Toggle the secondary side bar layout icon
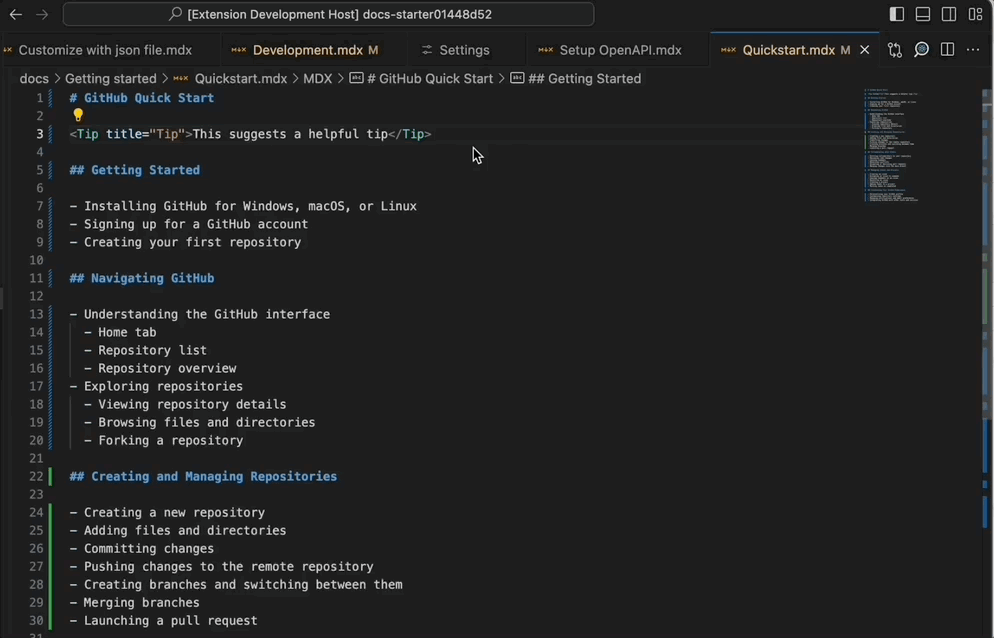The image size is (994, 638). 949,14
